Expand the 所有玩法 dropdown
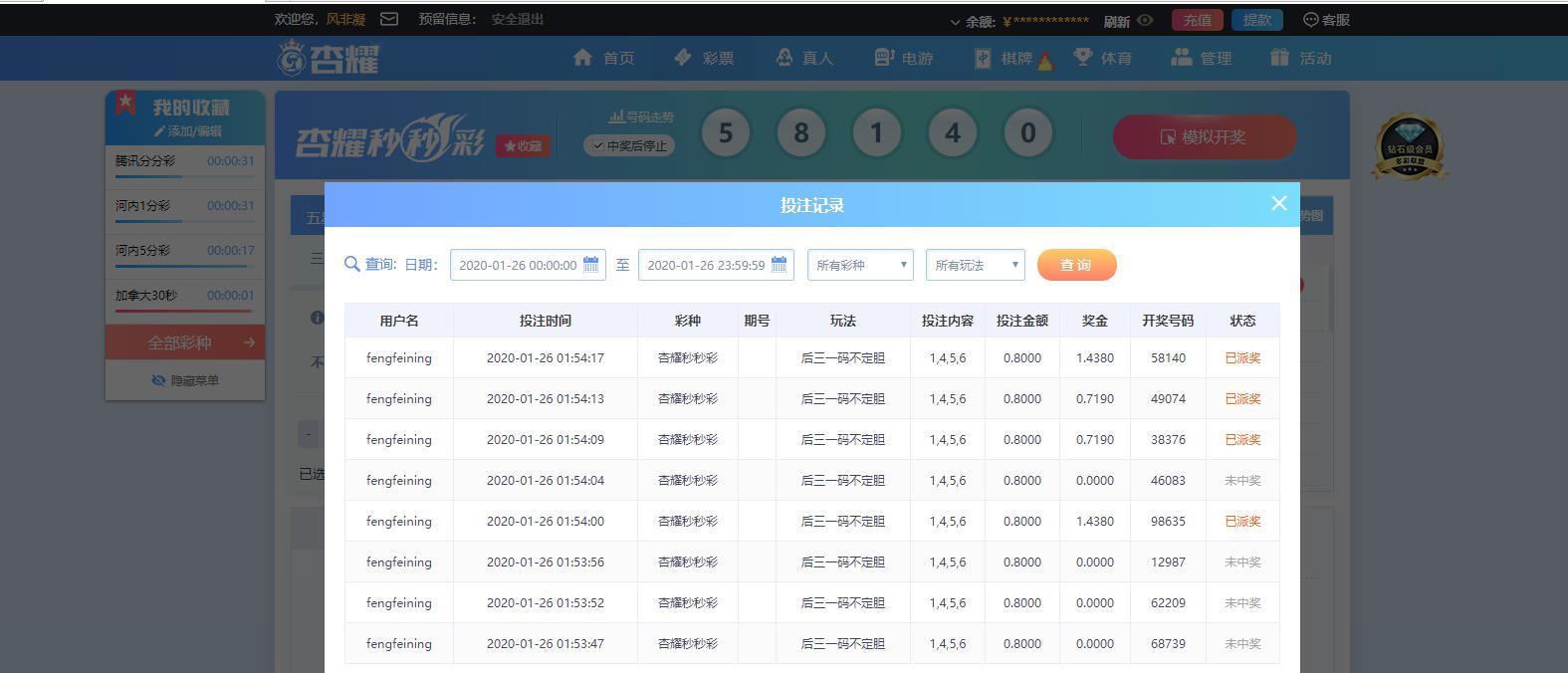 975,265
